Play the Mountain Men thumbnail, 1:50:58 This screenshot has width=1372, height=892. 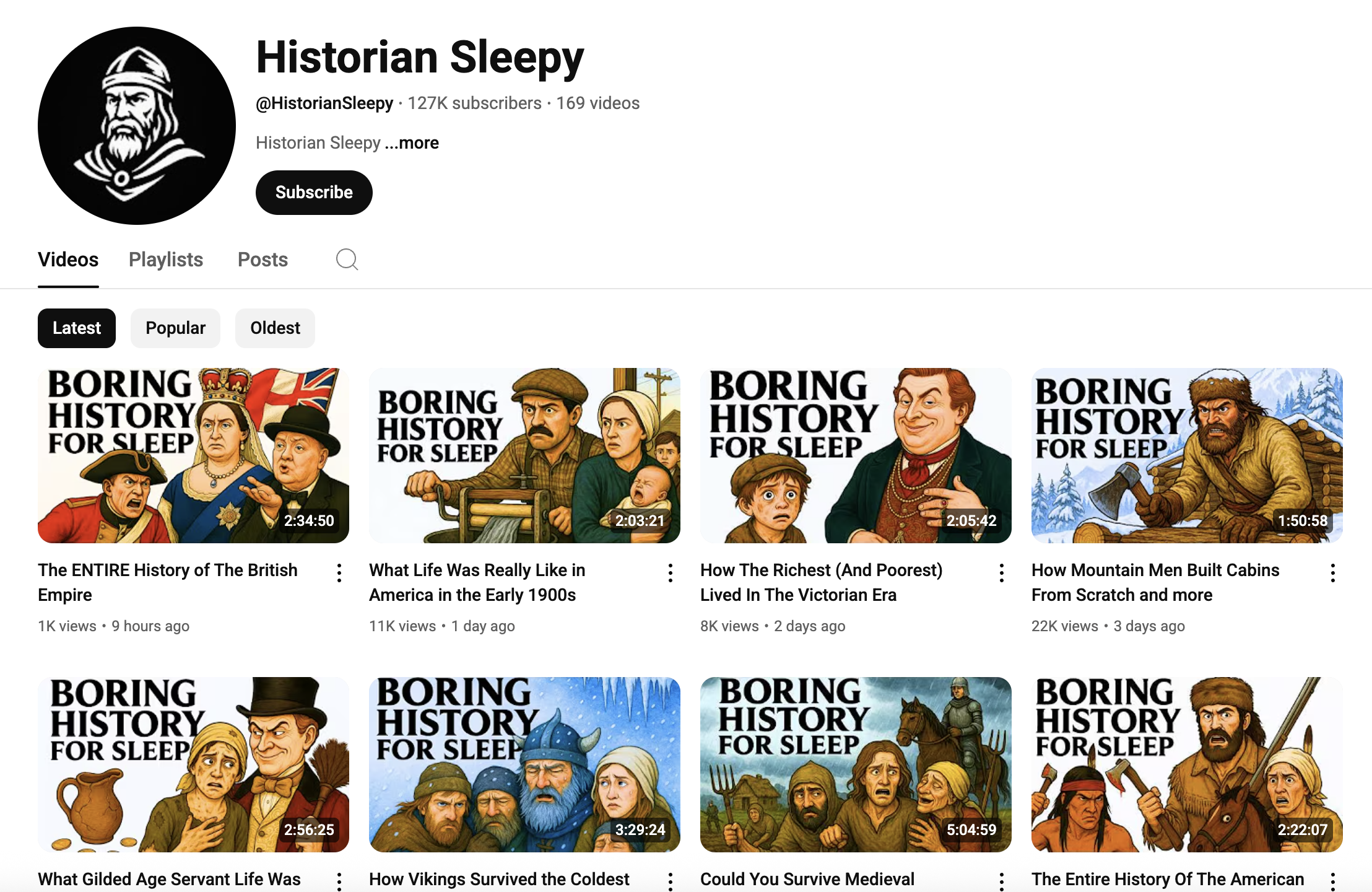tap(1187, 456)
